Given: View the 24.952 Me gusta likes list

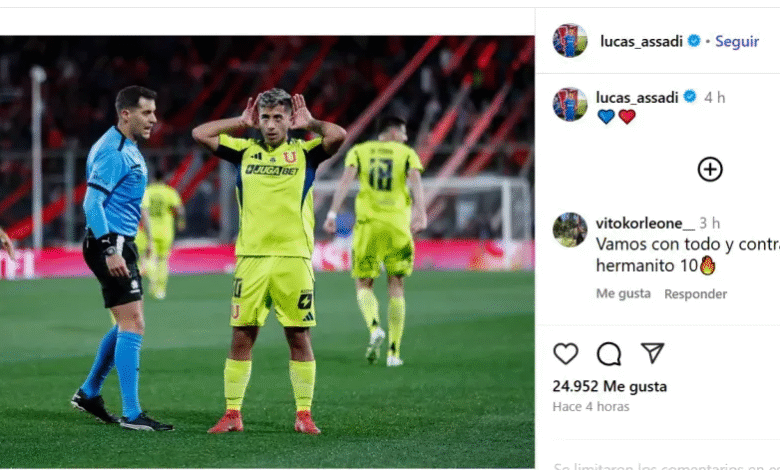Looking at the screenshot, I should [609, 386].
